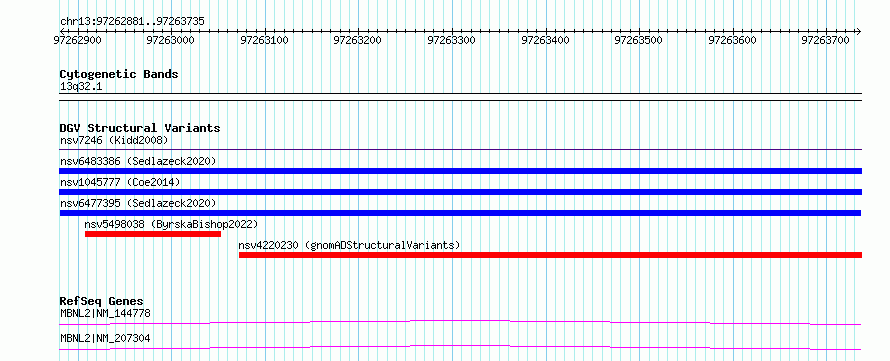Viewport: 890px width, 361px height.
Task: Select the nsv1045777 blue variant bar
Action: [461, 192]
